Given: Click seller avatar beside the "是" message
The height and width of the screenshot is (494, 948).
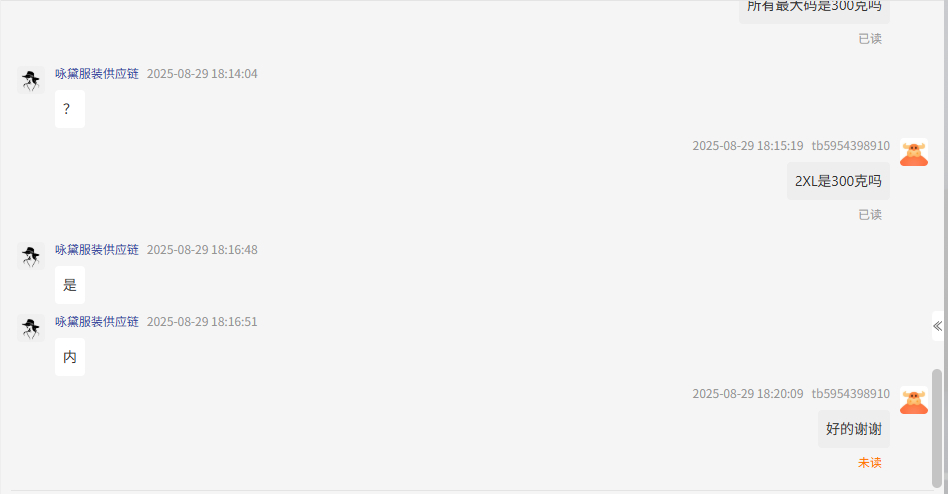Looking at the screenshot, I should [31, 256].
